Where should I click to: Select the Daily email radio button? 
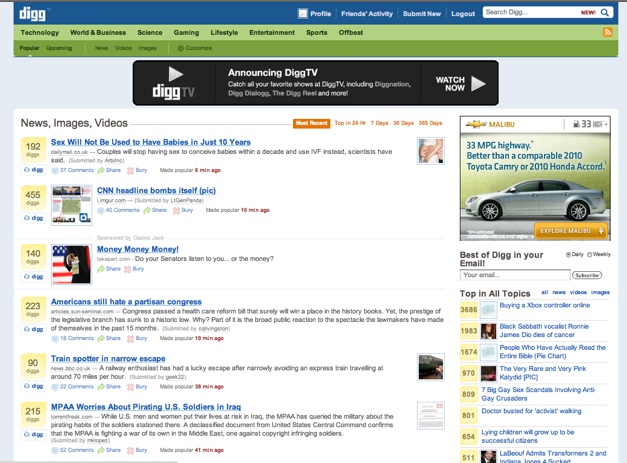(568, 255)
